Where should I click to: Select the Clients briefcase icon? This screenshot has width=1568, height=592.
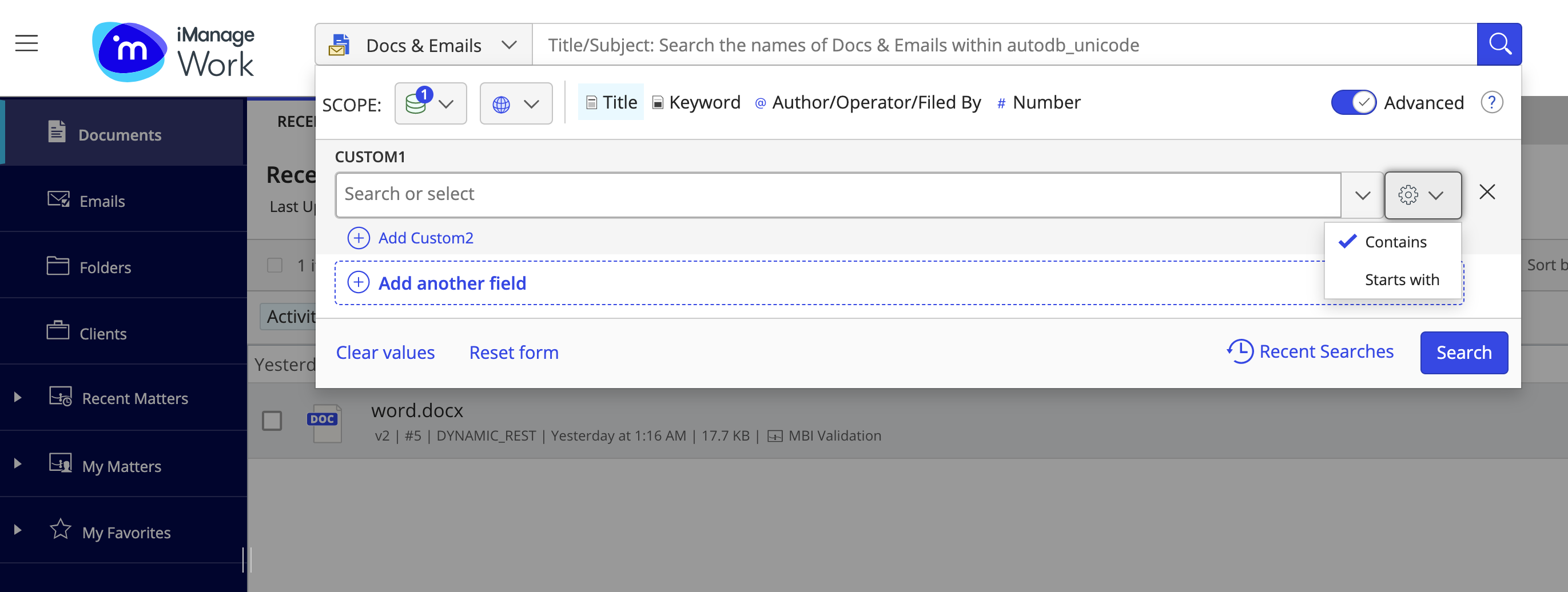pos(59,332)
